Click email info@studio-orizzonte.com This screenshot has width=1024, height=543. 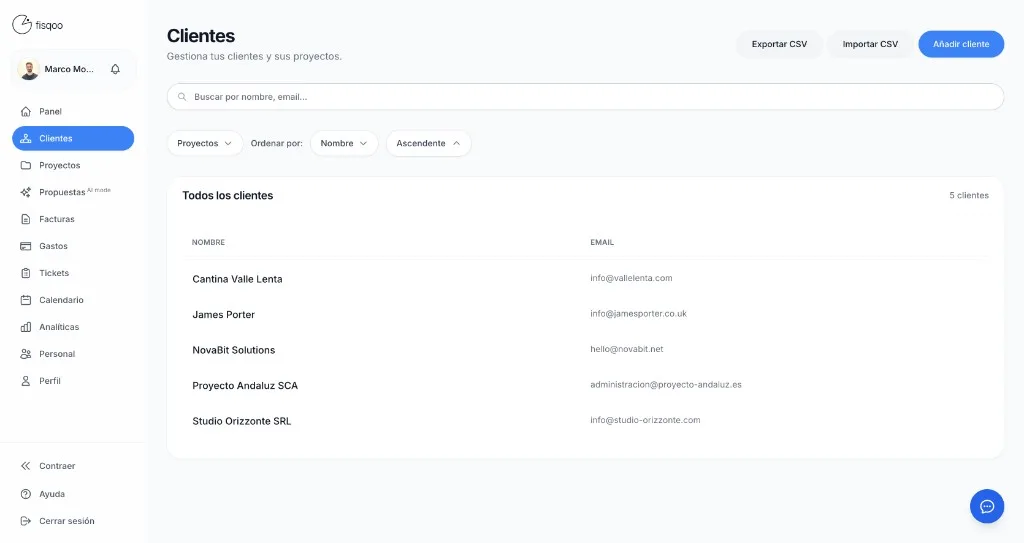coord(645,420)
